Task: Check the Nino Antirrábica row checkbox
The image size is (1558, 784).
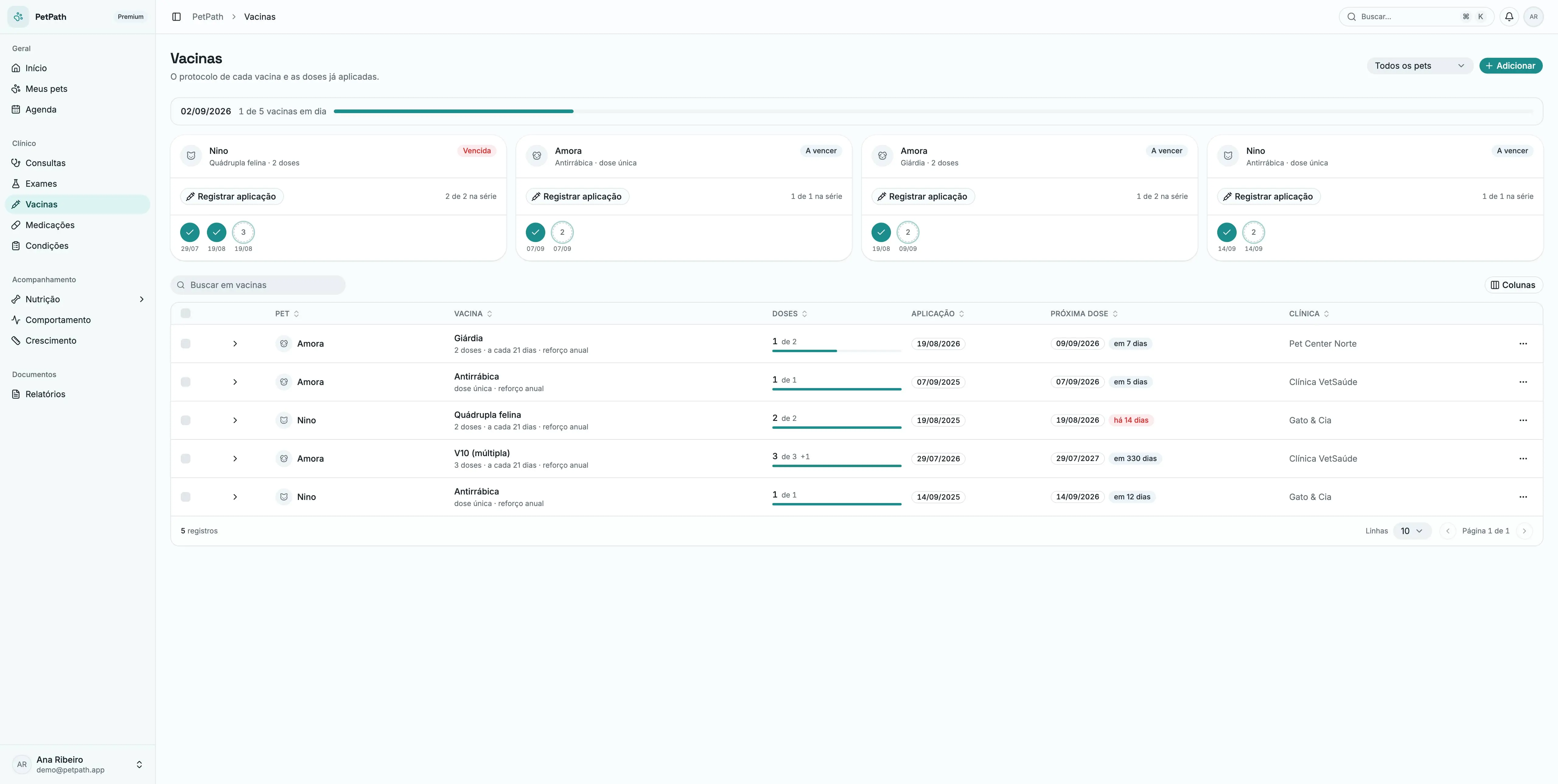Action: 186,497
